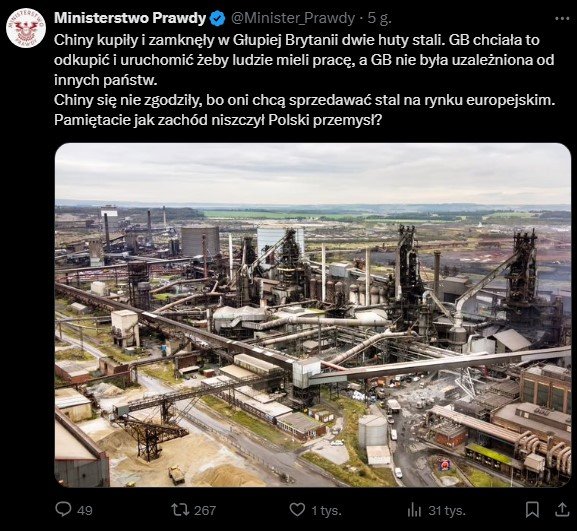View analytics bar chart icon
This screenshot has width=577, height=531.
point(414,510)
